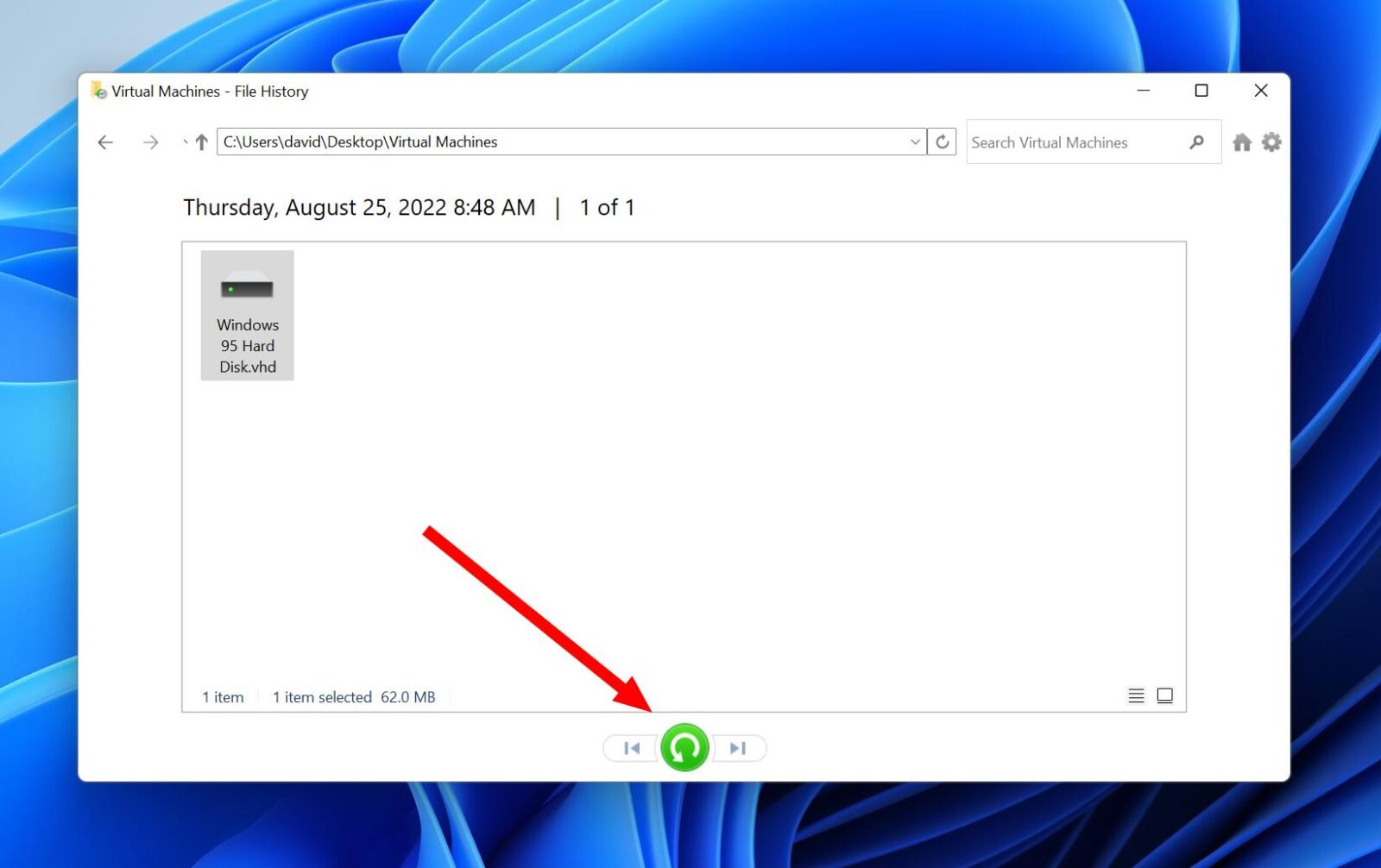
Task: Switch to details view of files
Action: (1138, 695)
